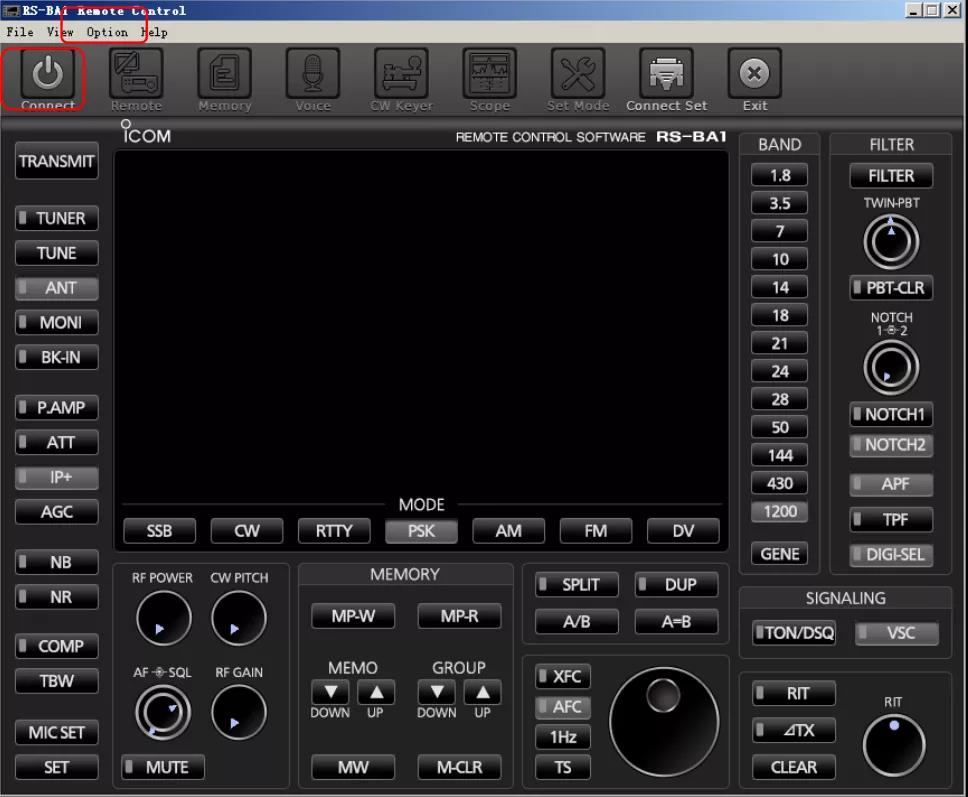Screen dimensions: 968x797
Task: Open MIC SET settings
Action: tap(57, 733)
